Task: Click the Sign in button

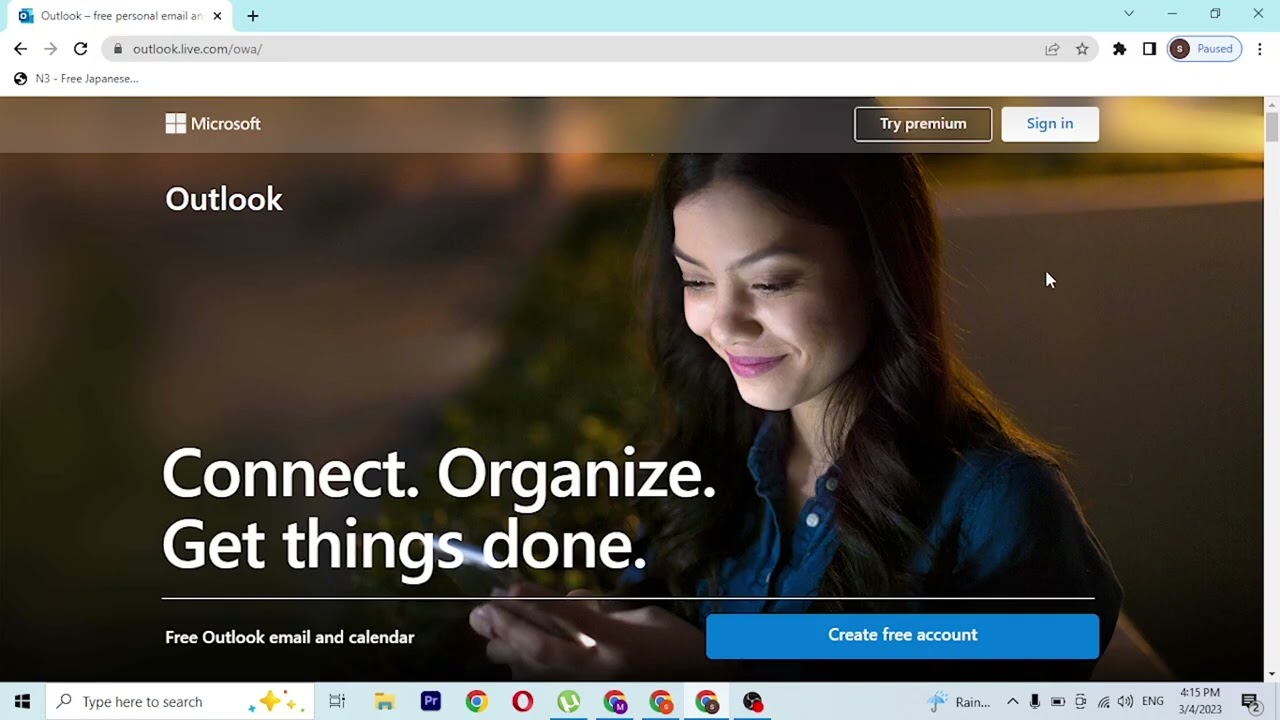Action: [x=1050, y=124]
